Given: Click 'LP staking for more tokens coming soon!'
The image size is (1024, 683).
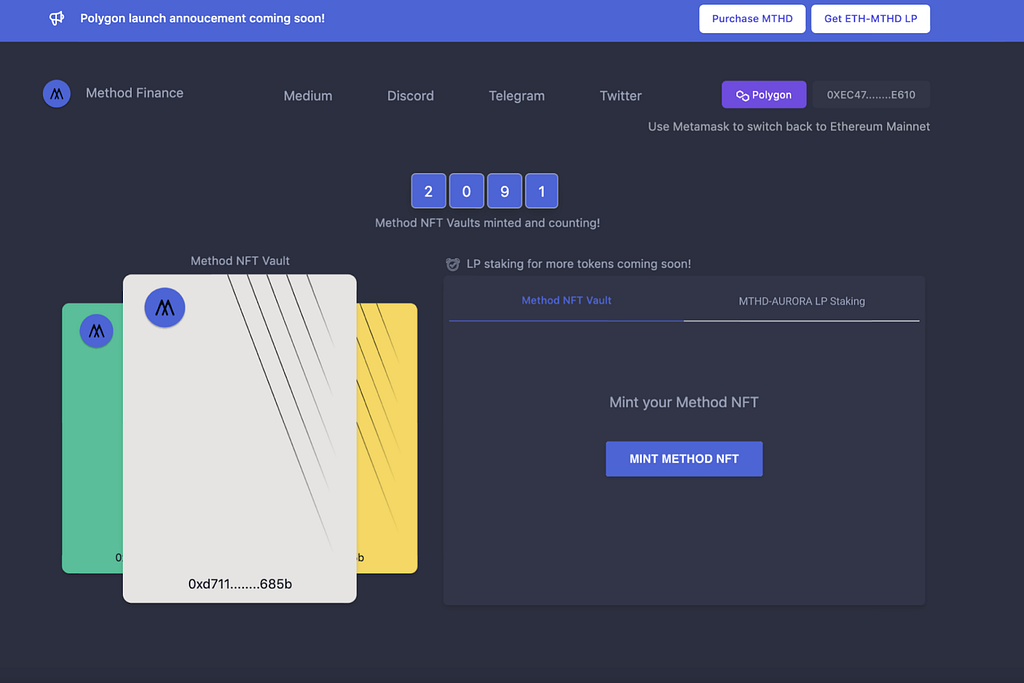Looking at the screenshot, I should click(579, 264).
